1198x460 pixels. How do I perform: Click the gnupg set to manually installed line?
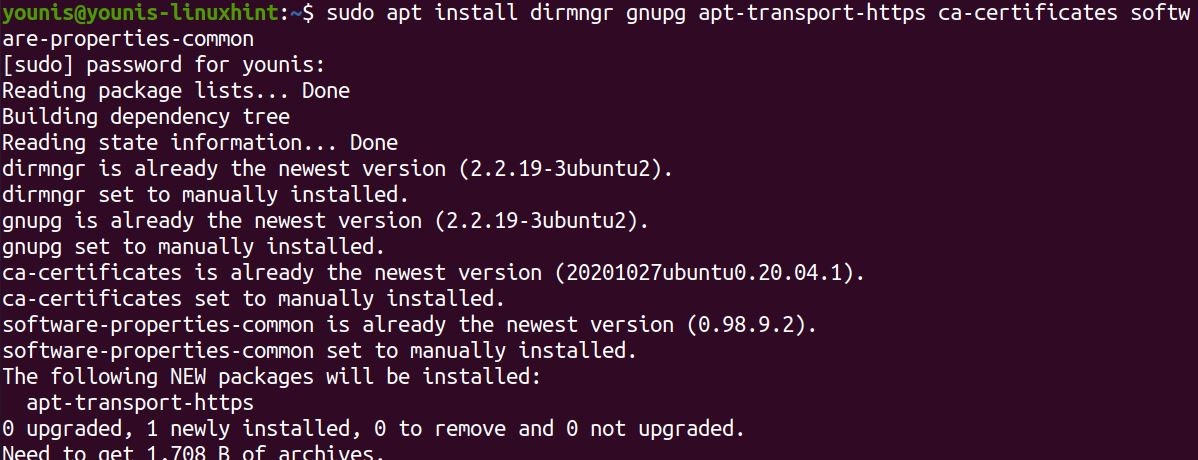click(193, 246)
